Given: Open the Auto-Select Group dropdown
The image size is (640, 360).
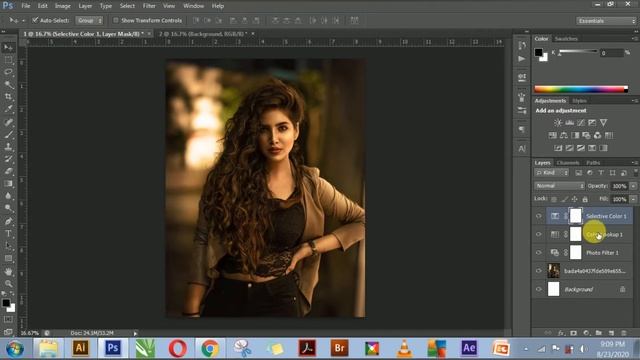Looking at the screenshot, I should pyautogui.click(x=89, y=20).
